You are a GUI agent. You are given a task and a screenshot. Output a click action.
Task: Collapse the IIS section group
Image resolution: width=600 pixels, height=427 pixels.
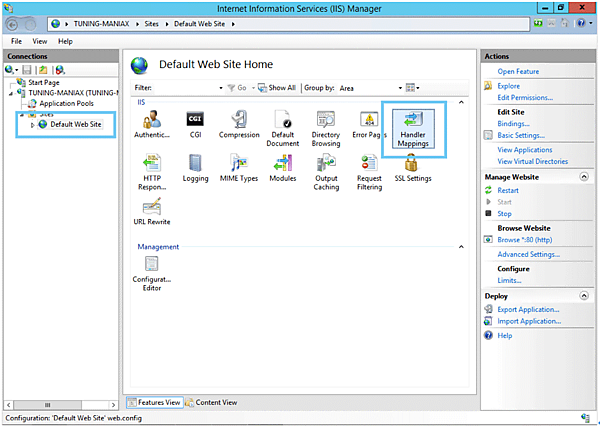460,103
